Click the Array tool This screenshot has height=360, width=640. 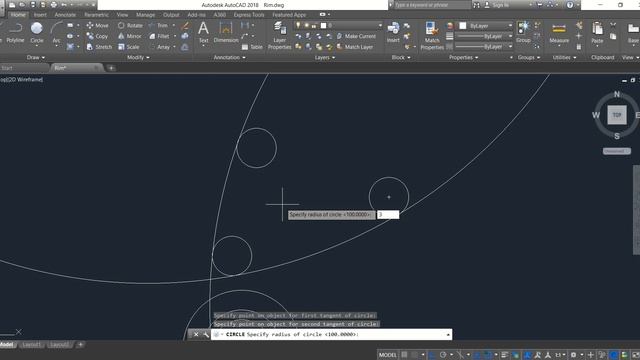[160, 47]
